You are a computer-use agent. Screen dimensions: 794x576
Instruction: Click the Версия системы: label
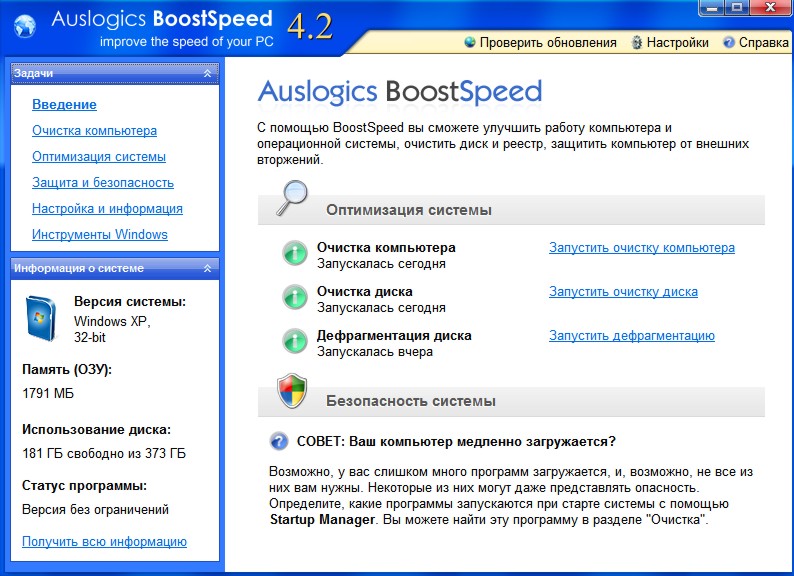(130, 301)
